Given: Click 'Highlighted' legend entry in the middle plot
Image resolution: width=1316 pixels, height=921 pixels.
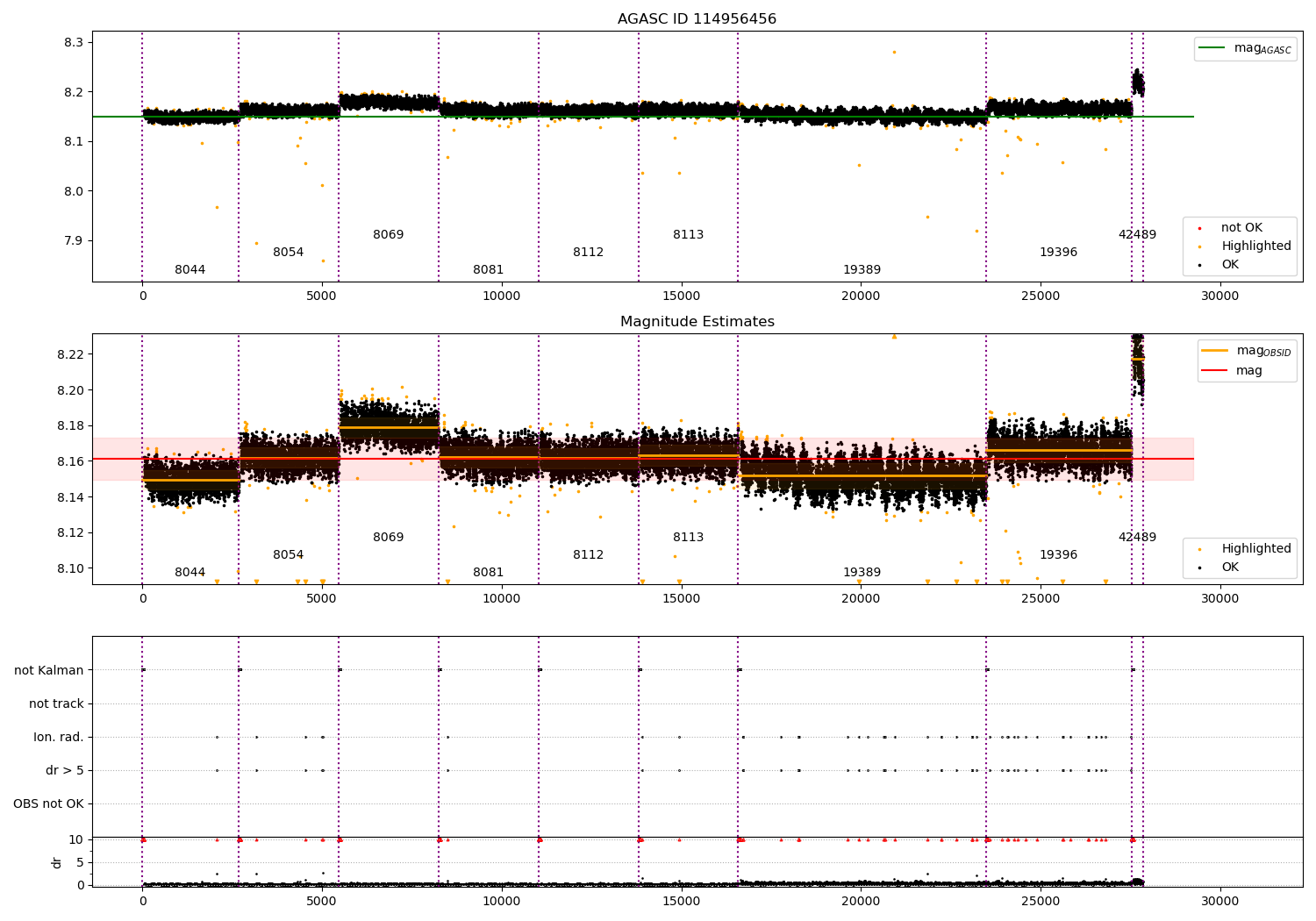Looking at the screenshot, I should [1246, 549].
